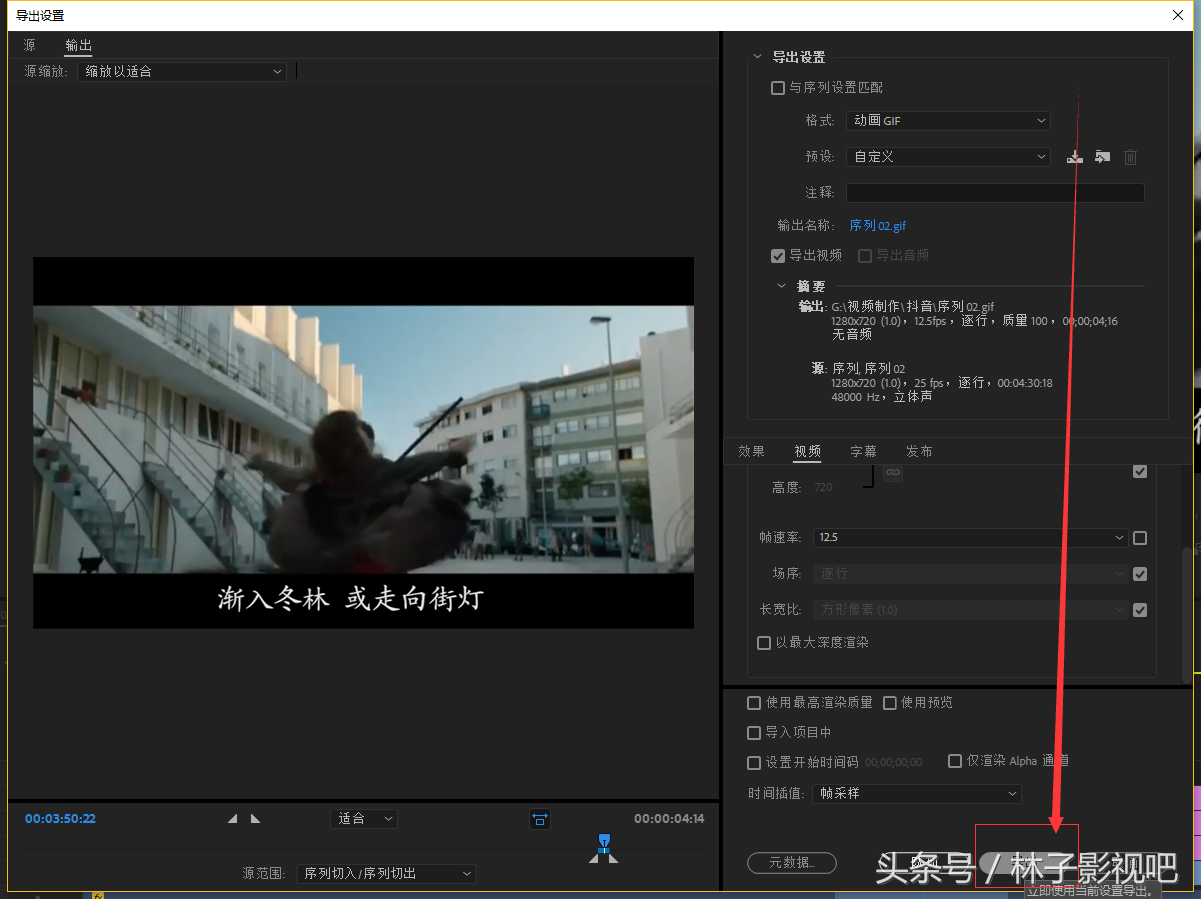Enable 与序列设置匹配 checkbox
Viewport: 1201px width, 899px height.
pyautogui.click(x=778, y=88)
